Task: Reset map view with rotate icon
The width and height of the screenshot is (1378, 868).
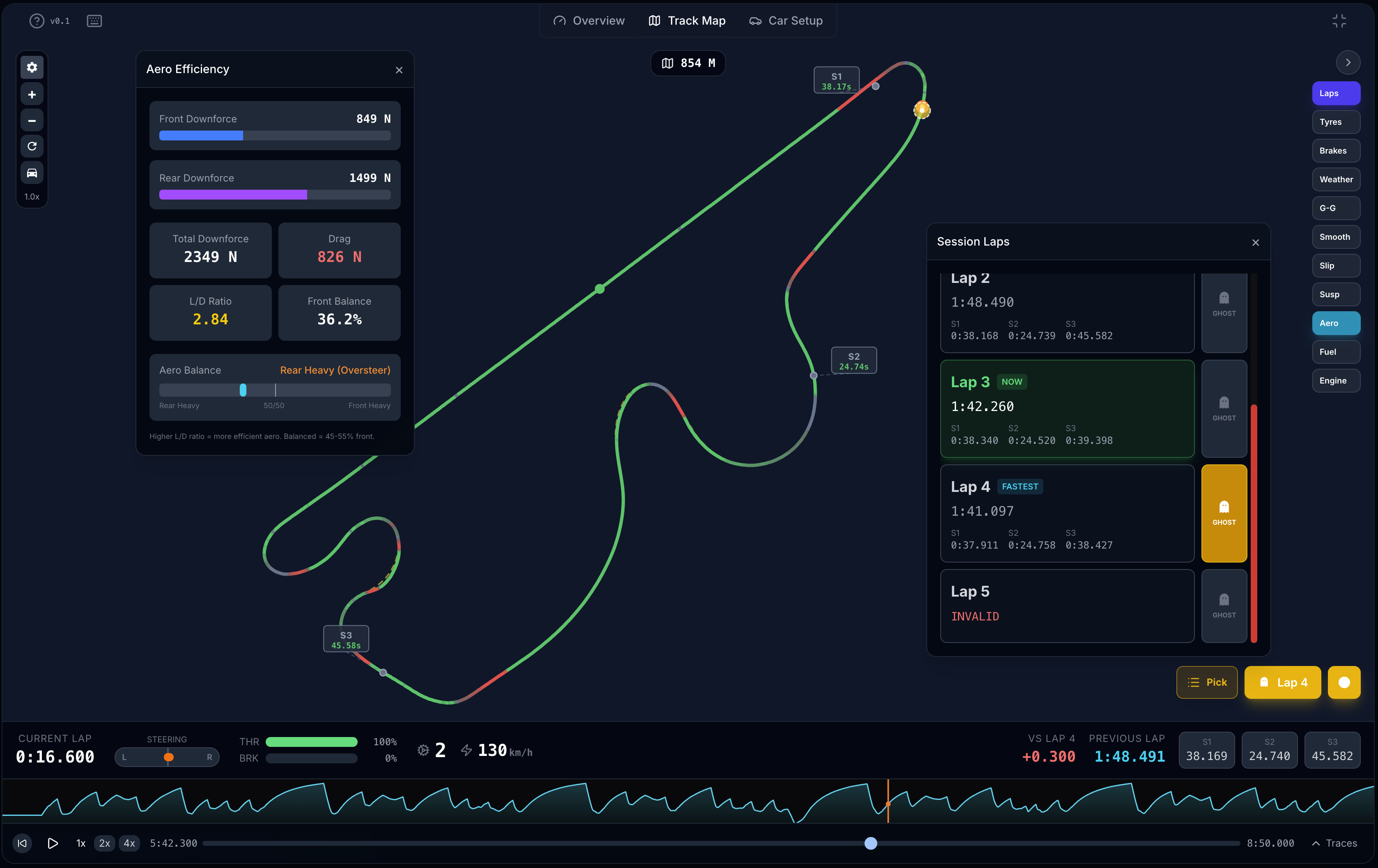Action: (32, 147)
